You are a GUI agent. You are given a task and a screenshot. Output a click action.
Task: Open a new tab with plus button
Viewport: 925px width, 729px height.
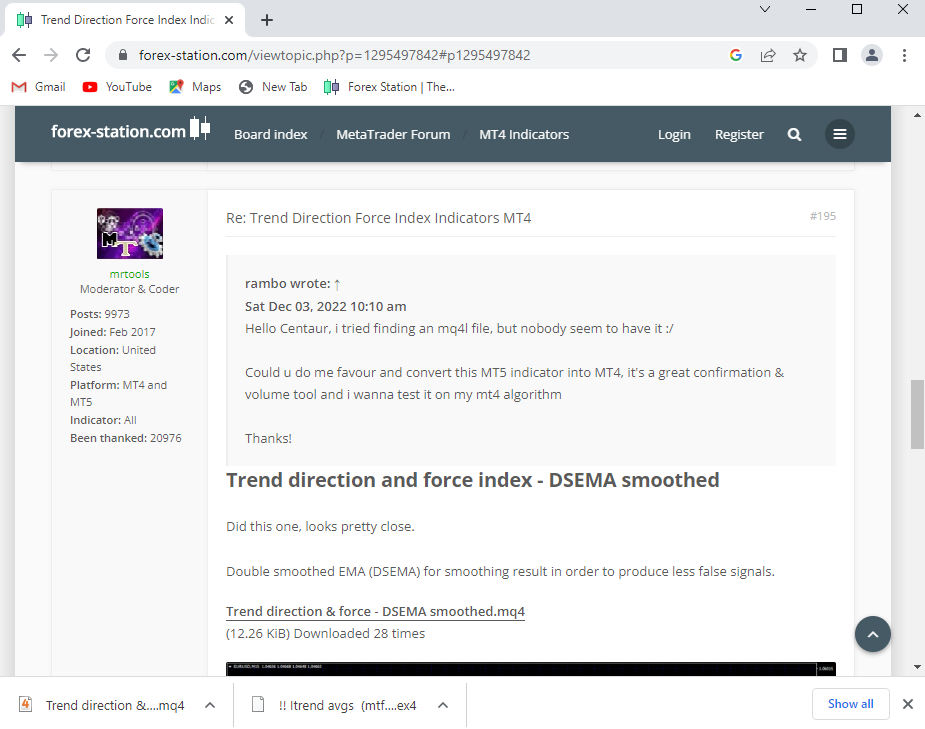267,20
